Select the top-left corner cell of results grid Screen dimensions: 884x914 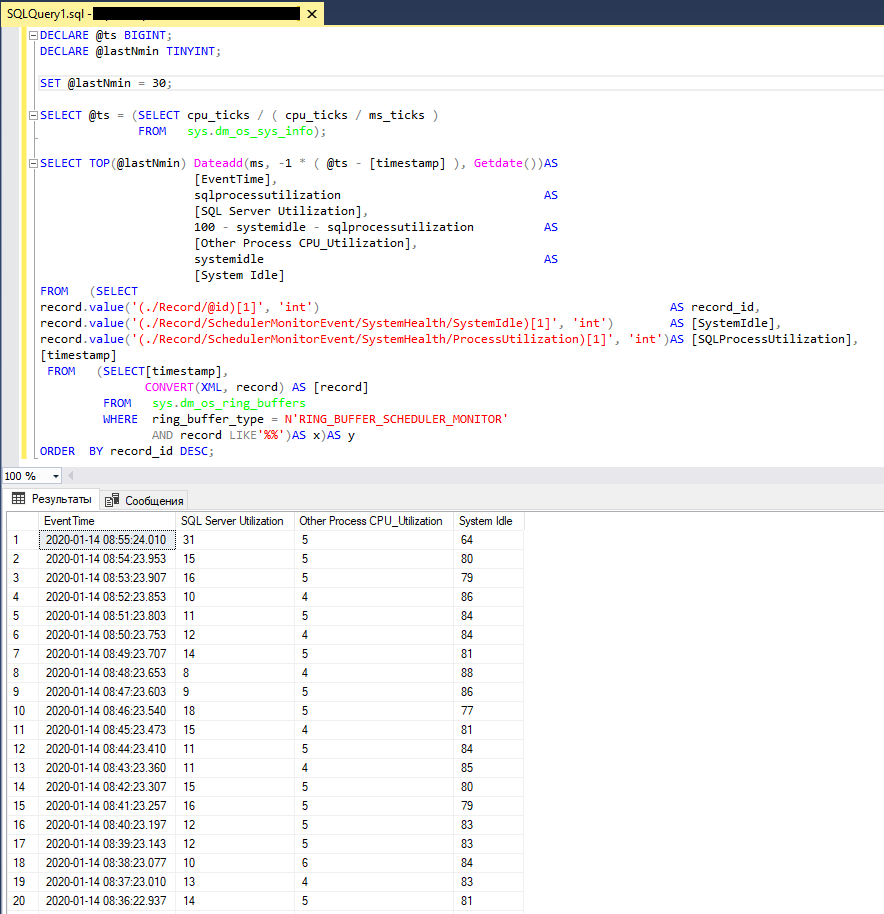[23, 521]
